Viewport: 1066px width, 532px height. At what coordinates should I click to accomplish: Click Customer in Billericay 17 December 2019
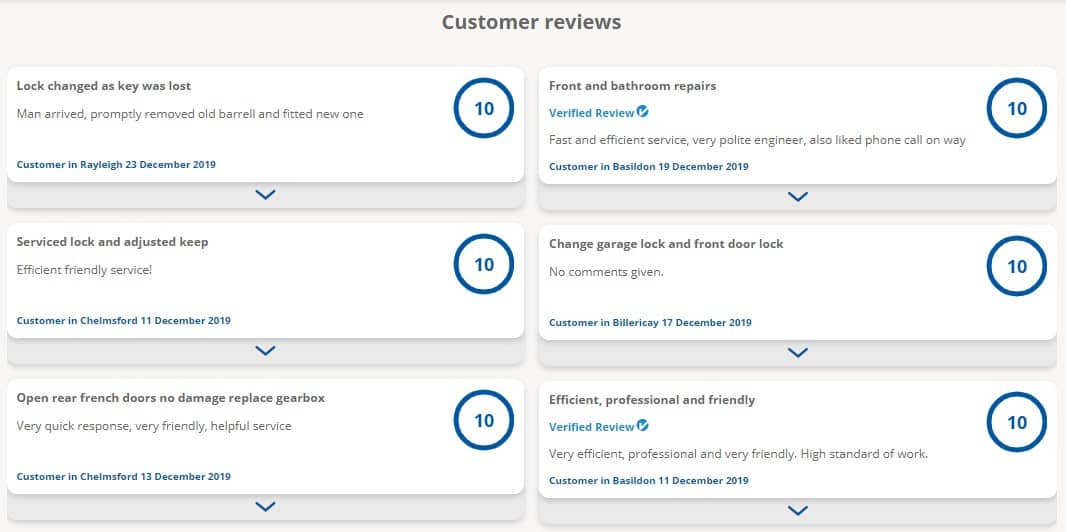[x=651, y=322]
